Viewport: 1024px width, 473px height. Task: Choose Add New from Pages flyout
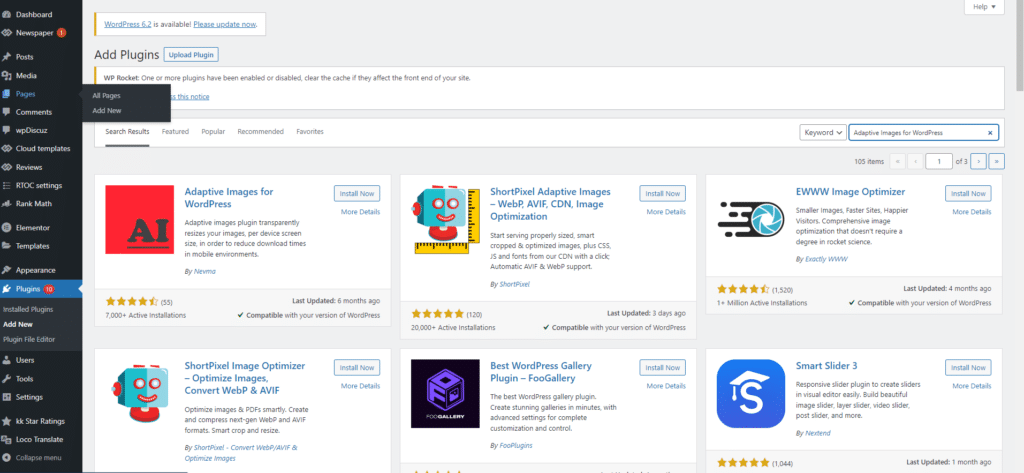tap(107, 110)
